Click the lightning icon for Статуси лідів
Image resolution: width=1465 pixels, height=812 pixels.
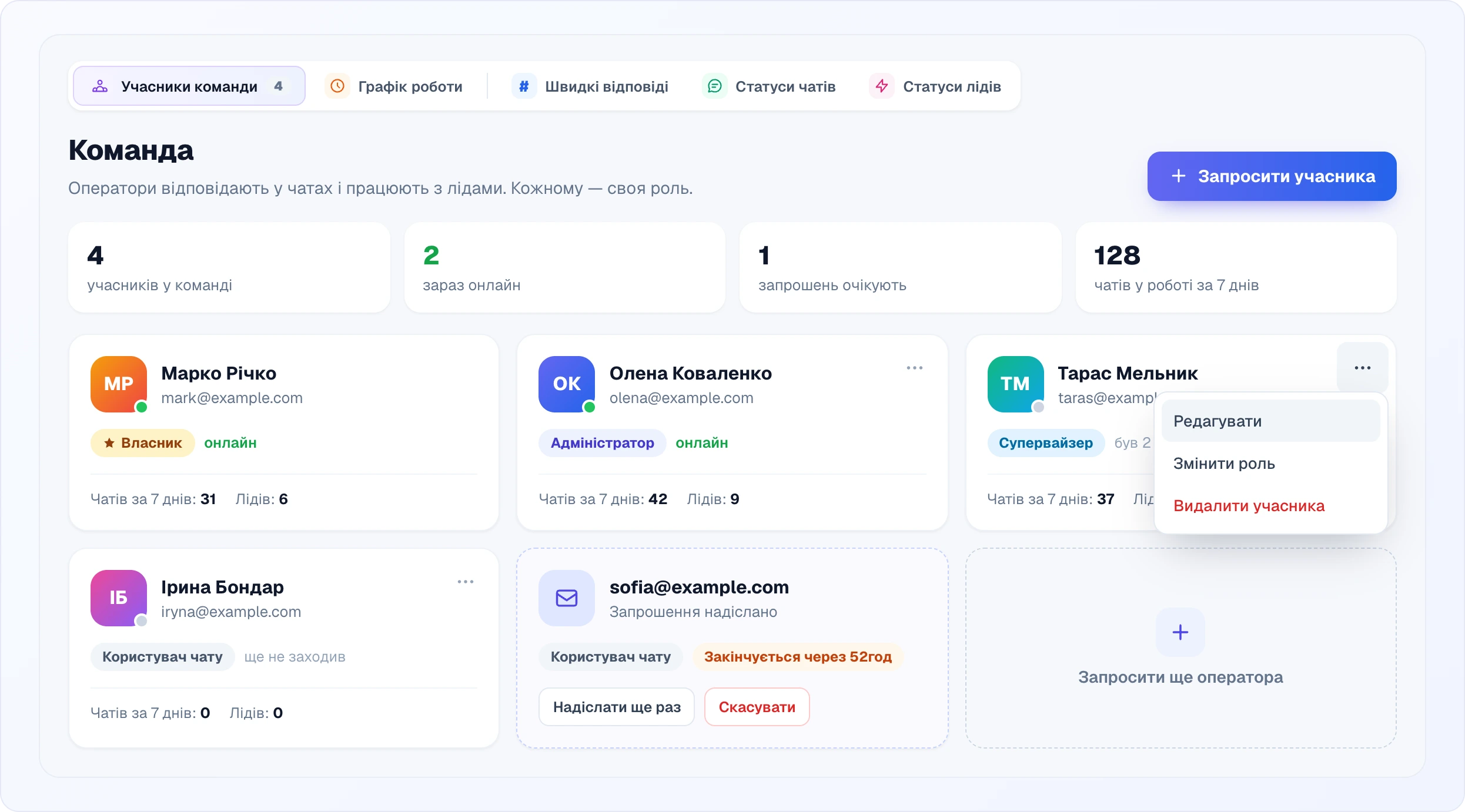click(x=882, y=86)
